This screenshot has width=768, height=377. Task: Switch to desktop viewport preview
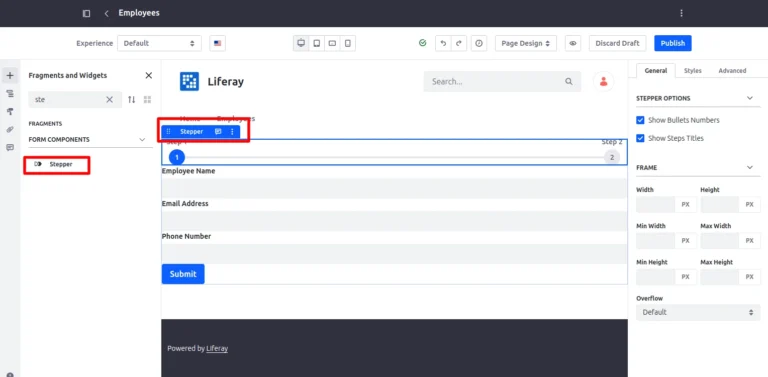click(301, 43)
